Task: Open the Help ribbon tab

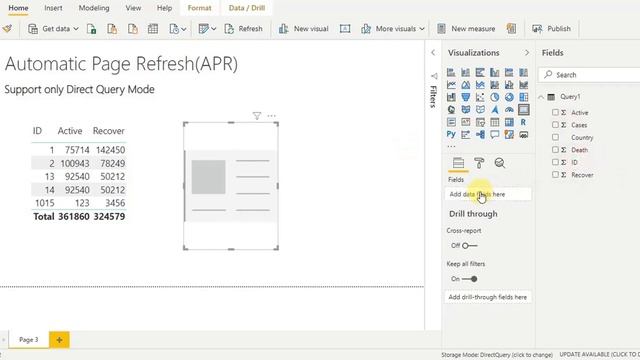Action: point(164,8)
